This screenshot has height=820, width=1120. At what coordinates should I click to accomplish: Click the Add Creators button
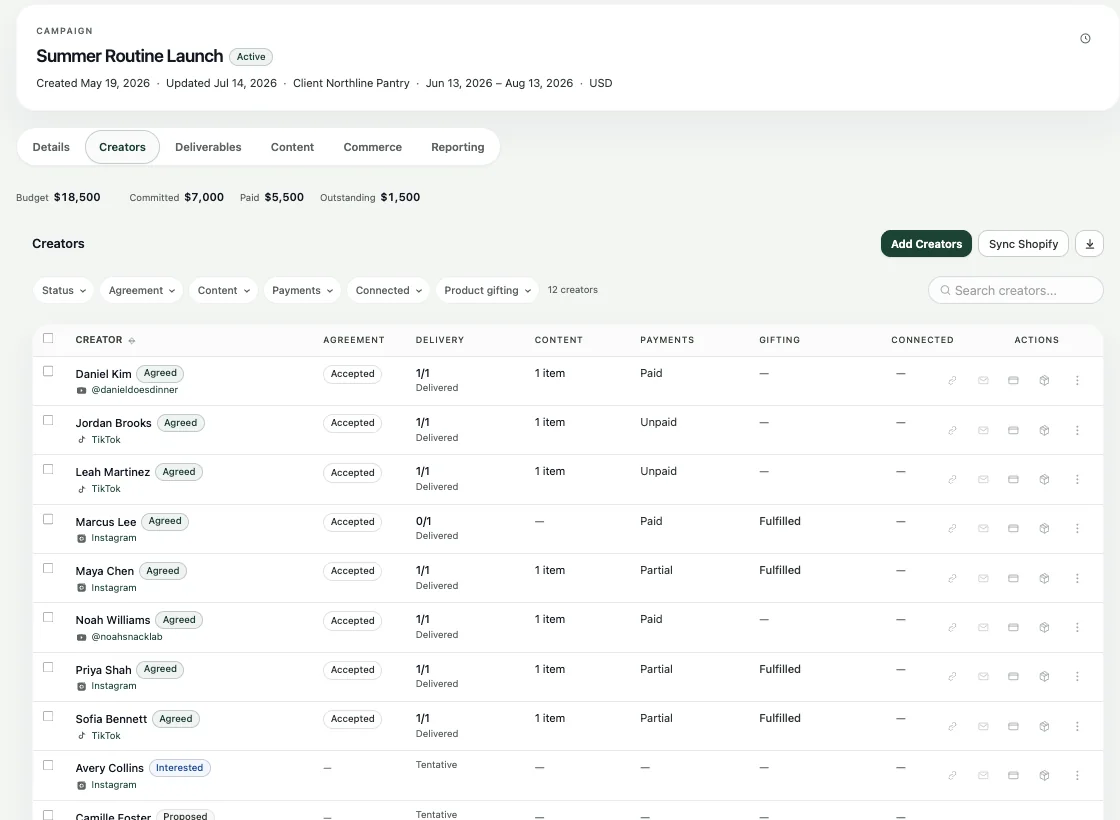point(926,244)
